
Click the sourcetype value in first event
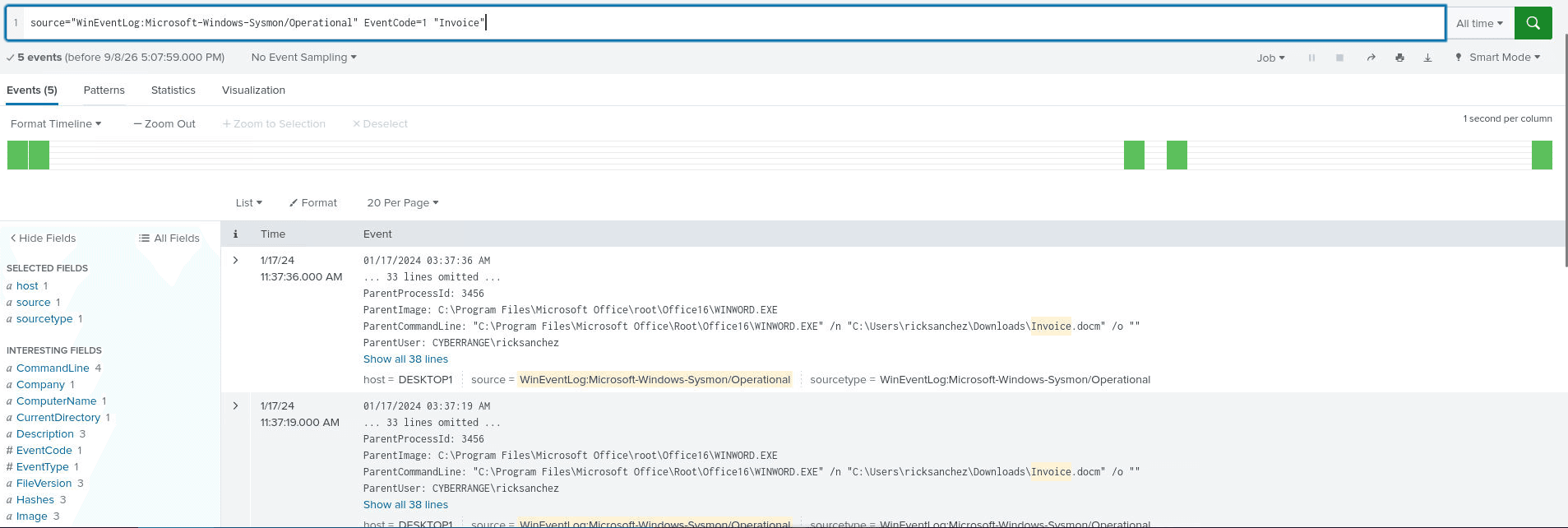pyautogui.click(x=1015, y=380)
